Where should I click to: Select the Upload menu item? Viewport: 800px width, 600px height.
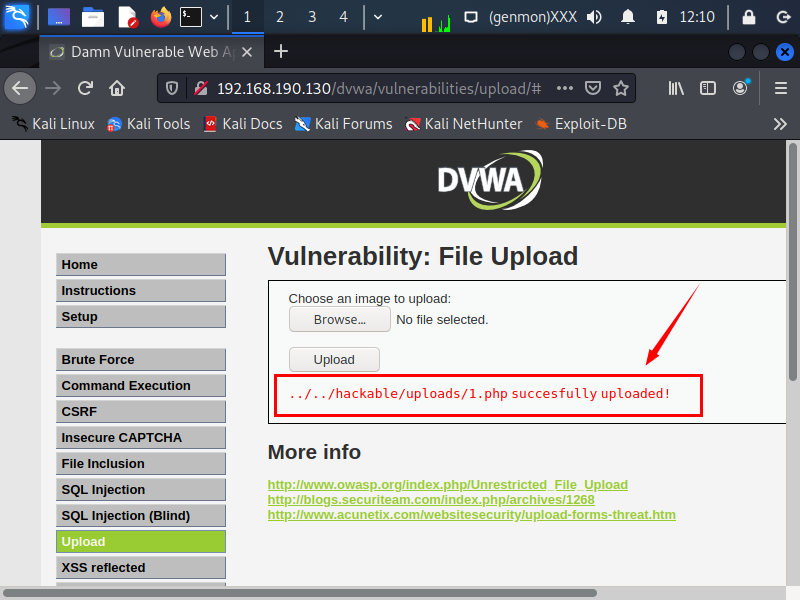coord(141,541)
